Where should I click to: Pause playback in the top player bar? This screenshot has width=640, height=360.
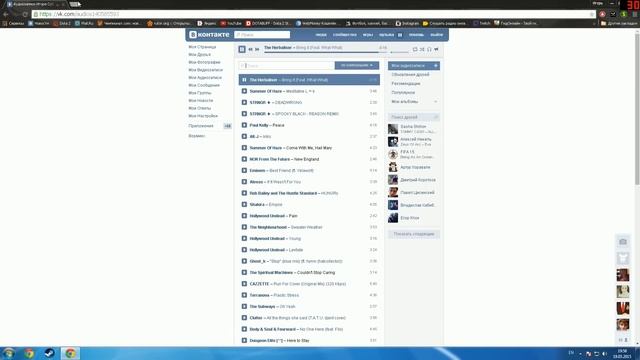coord(242,49)
